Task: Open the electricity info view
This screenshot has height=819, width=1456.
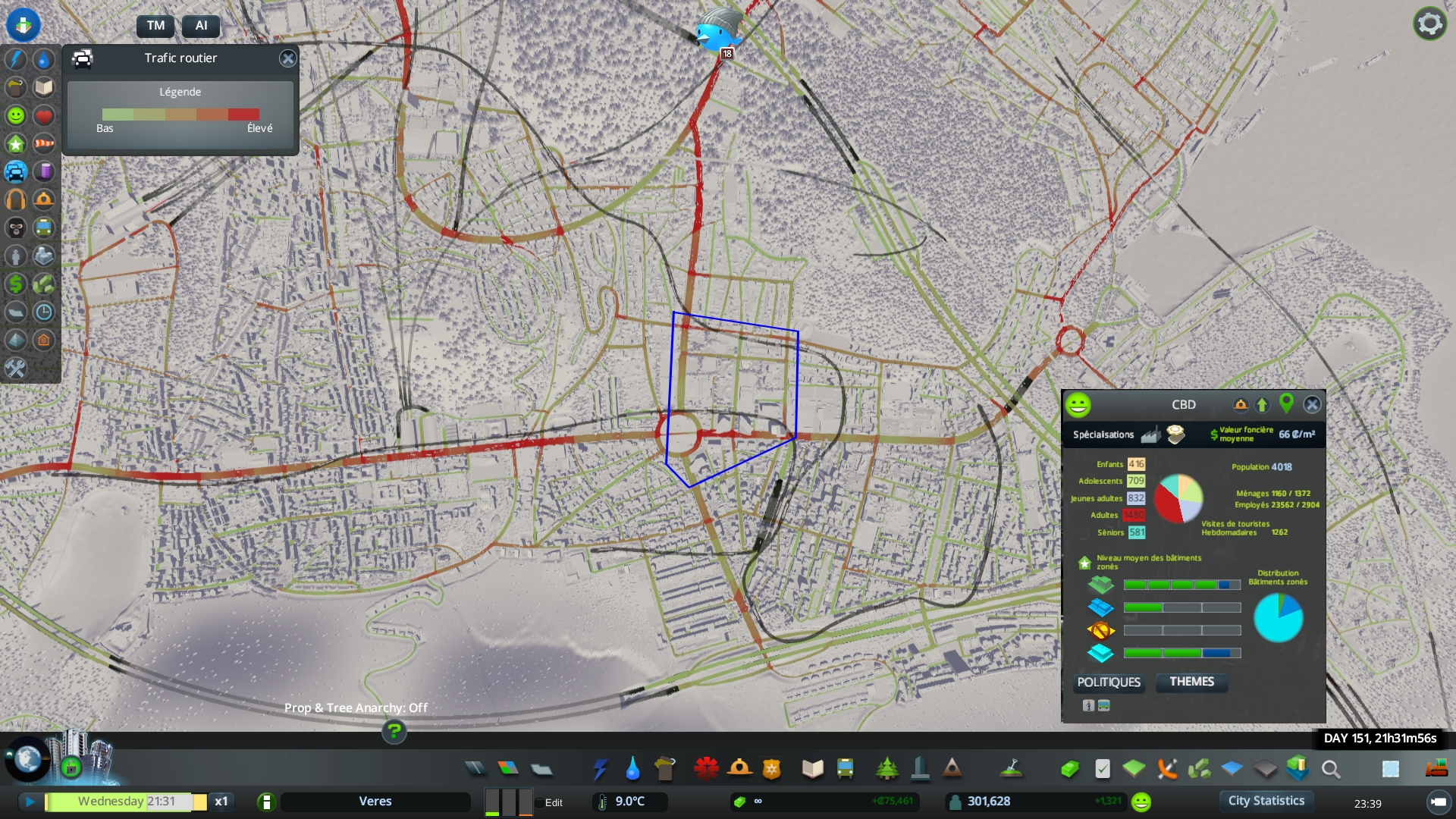Action: [x=16, y=60]
